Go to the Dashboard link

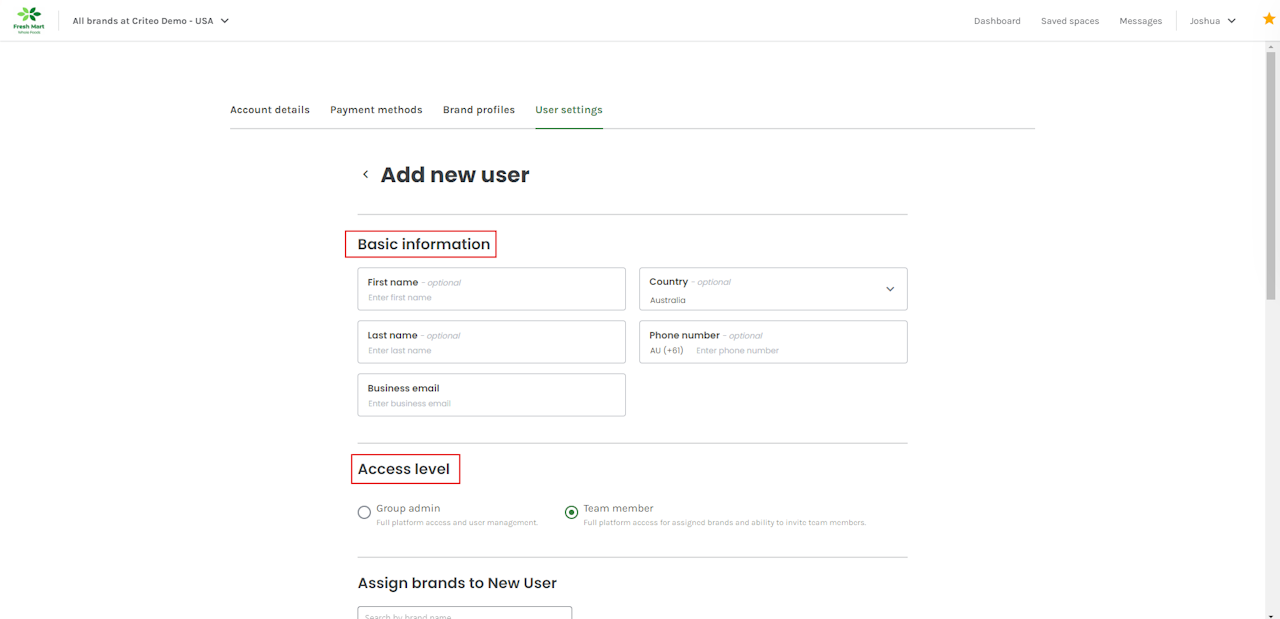point(997,21)
